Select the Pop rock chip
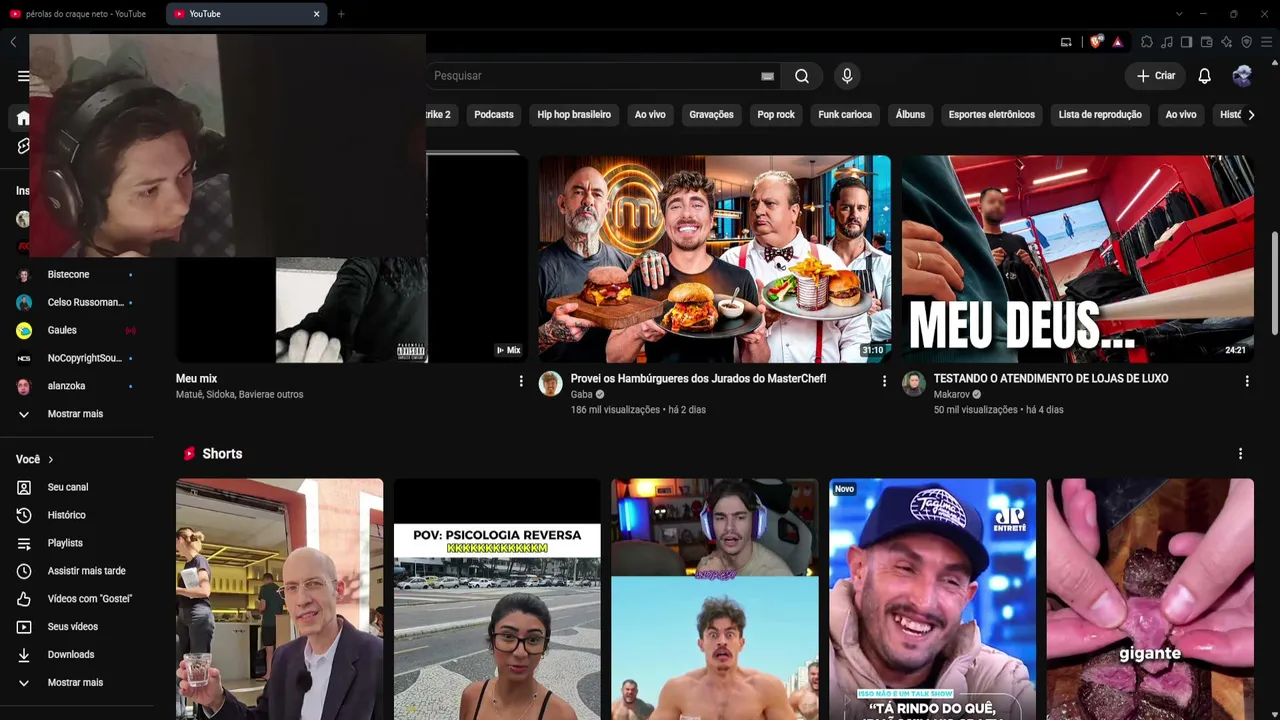 (x=776, y=115)
